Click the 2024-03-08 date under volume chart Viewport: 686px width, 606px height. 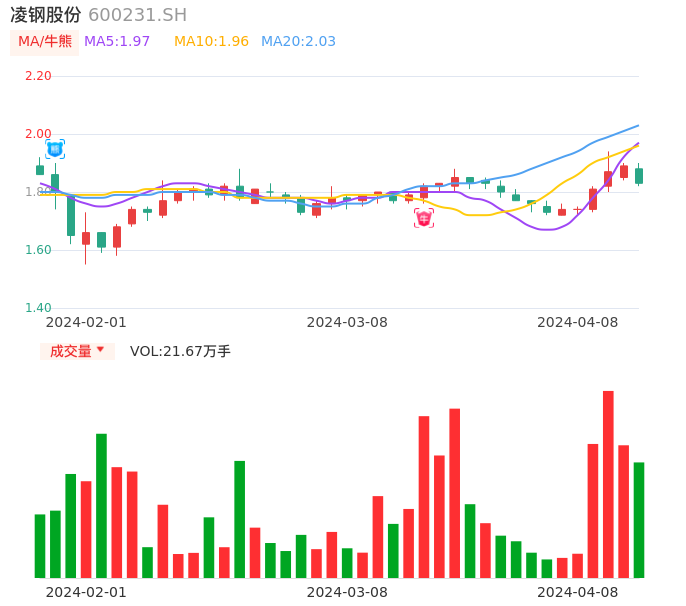pyautogui.click(x=347, y=592)
